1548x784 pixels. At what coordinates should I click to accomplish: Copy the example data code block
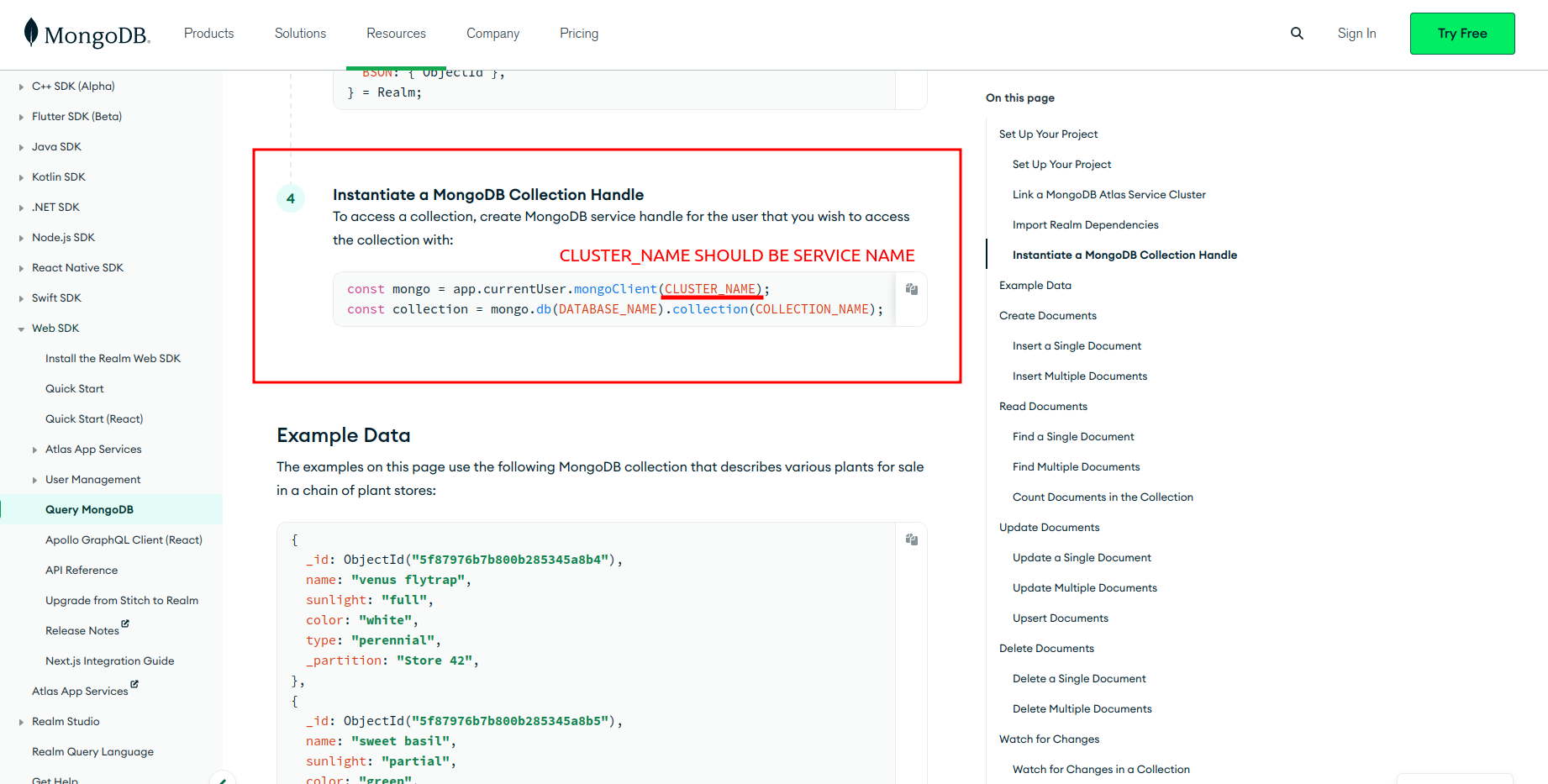pyautogui.click(x=911, y=539)
